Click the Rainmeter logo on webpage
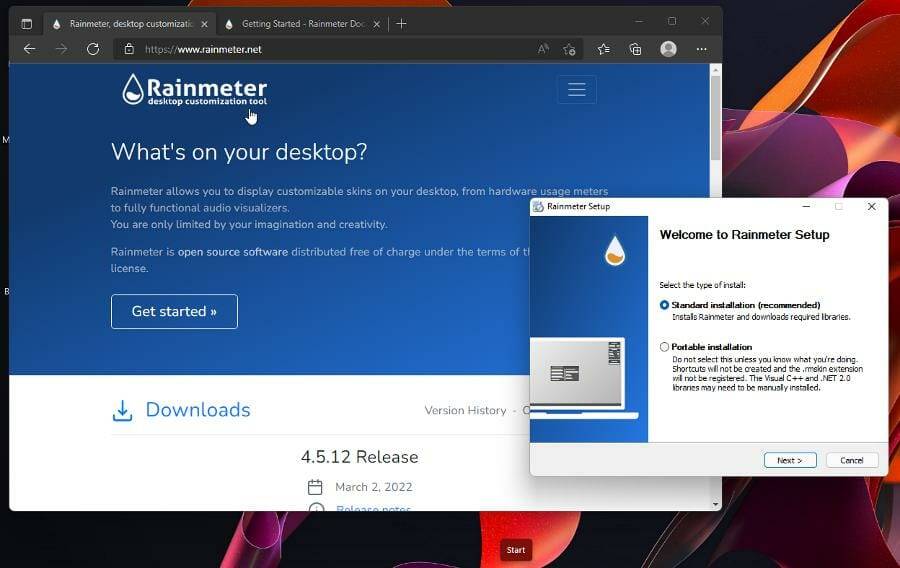 195,90
